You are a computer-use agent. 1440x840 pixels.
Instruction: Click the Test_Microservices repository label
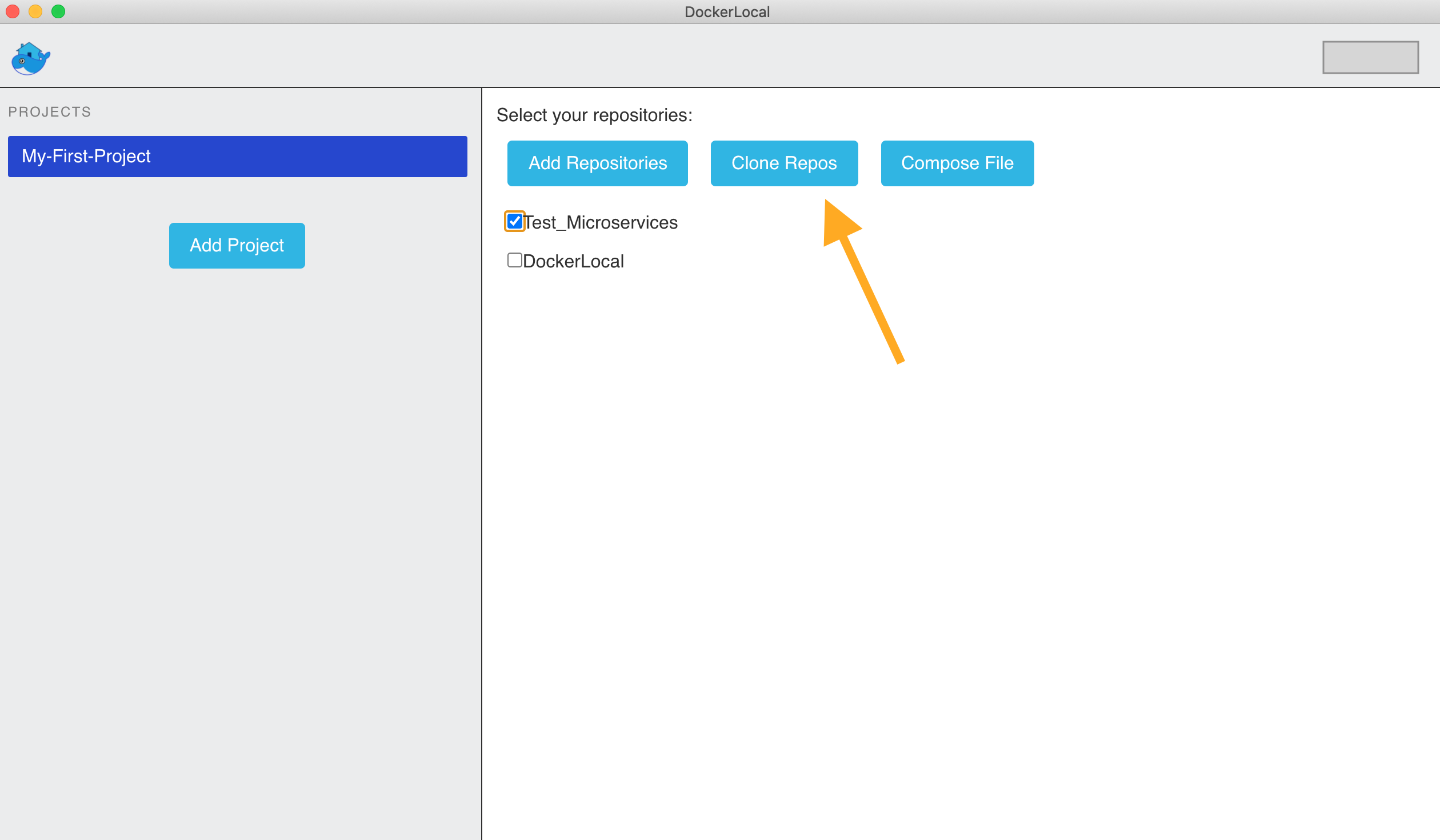pyautogui.click(x=601, y=222)
